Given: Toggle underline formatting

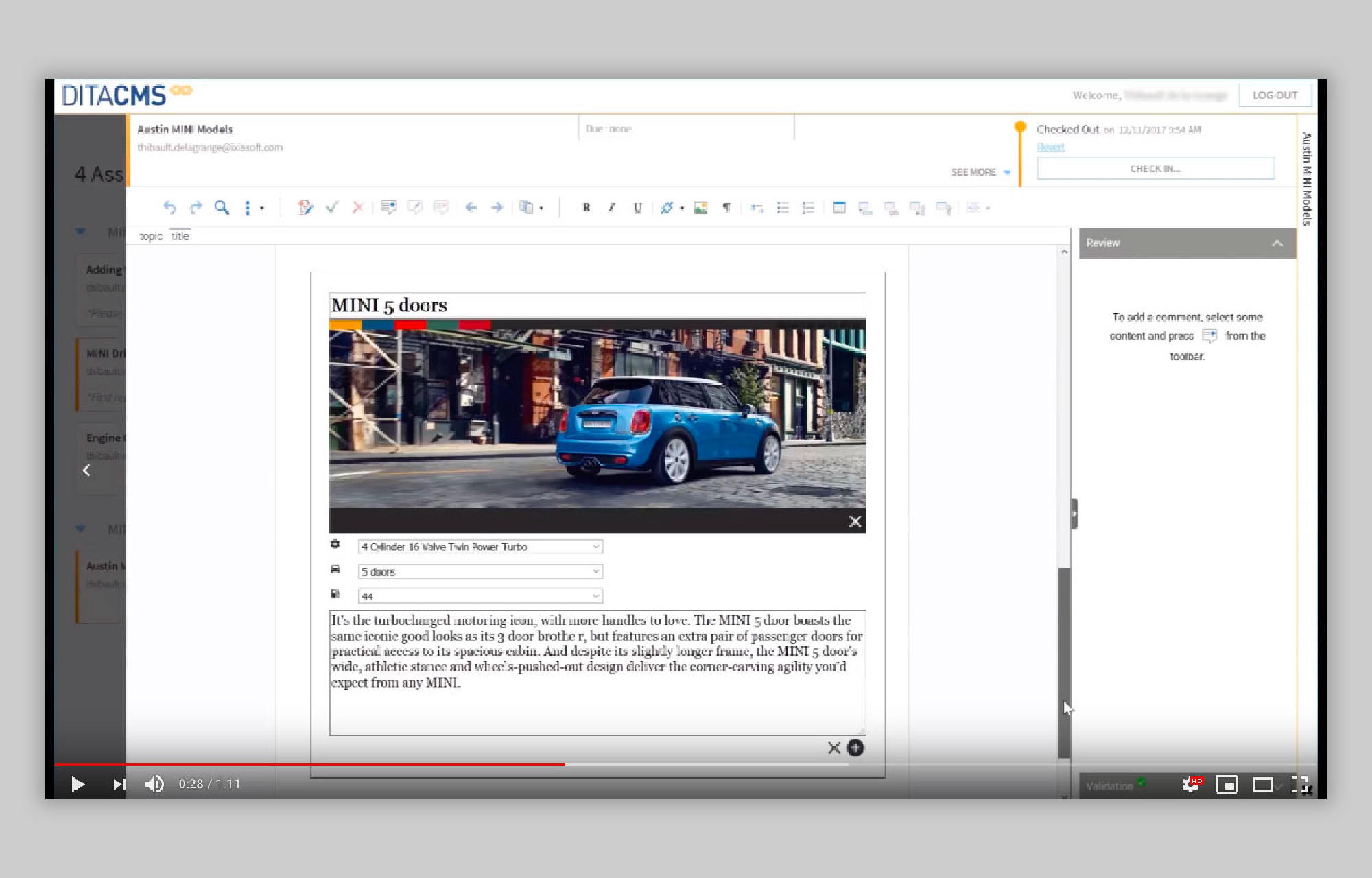Looking at the screenshot, I should coord(638,208).
